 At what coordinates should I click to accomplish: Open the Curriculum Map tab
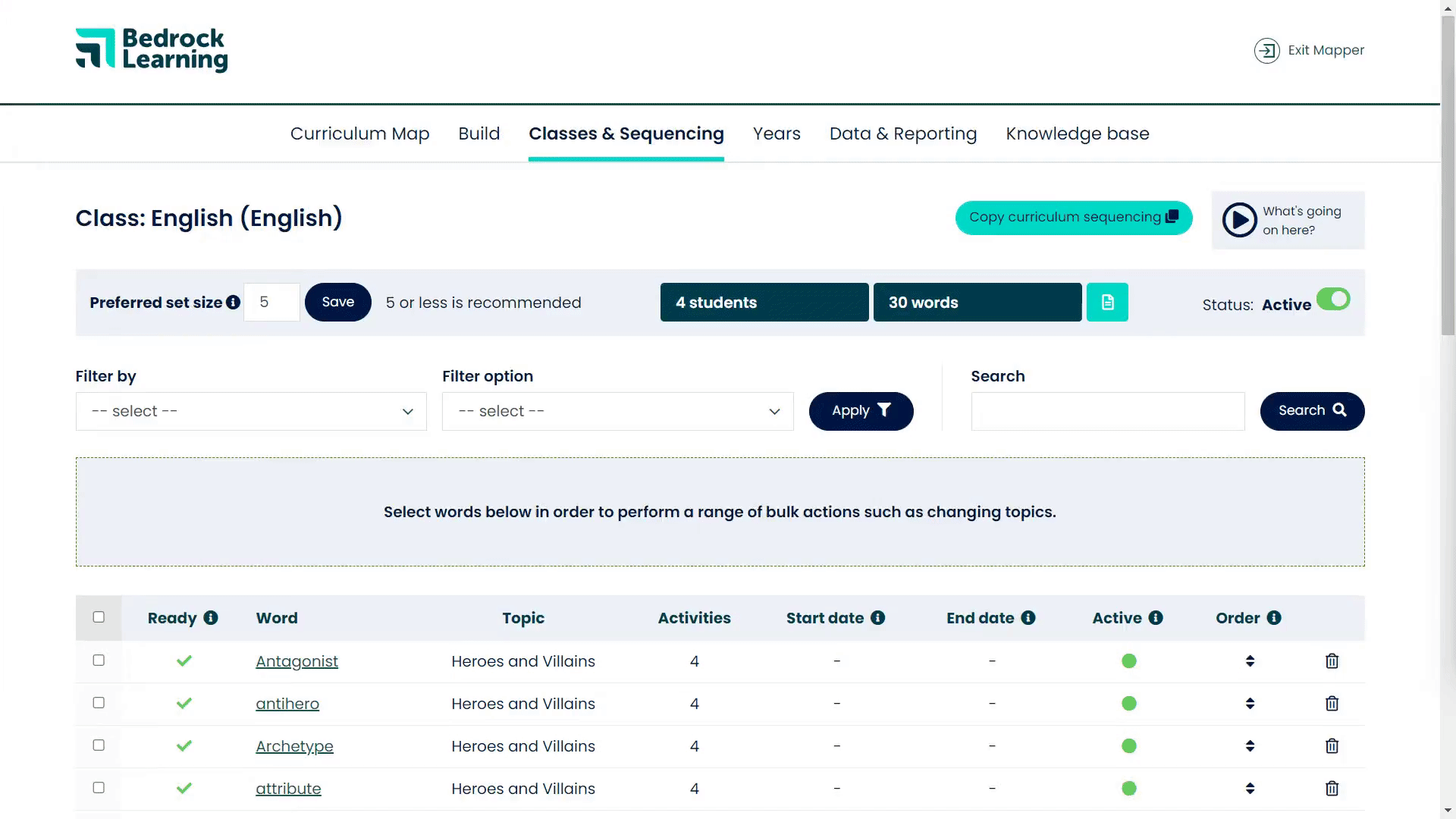pos(359,134)
